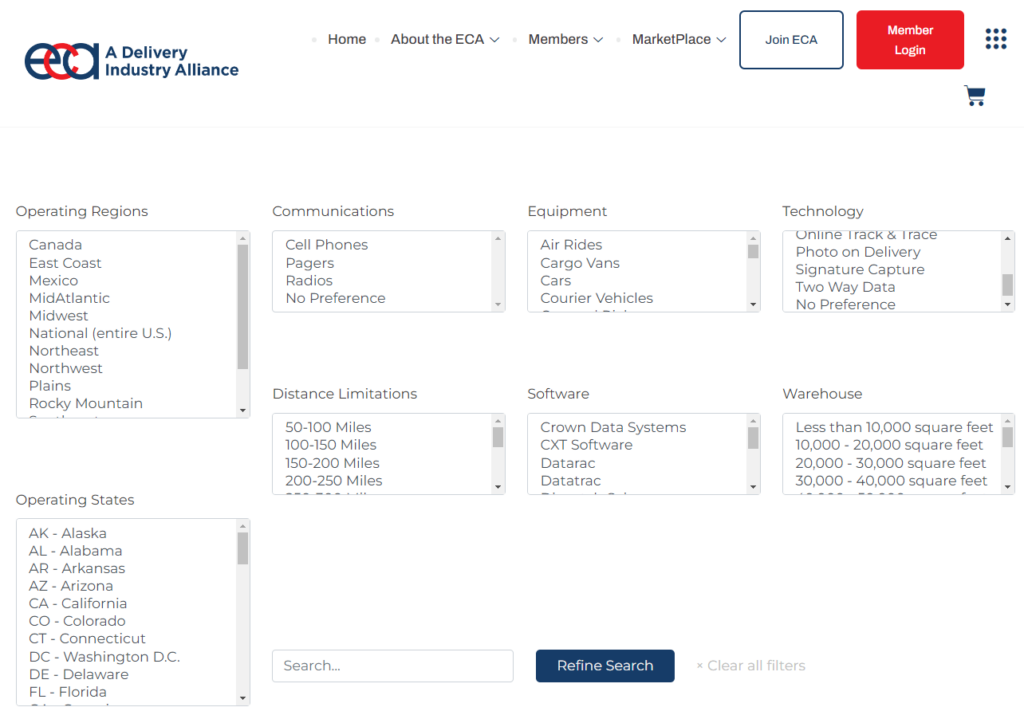Go to the Home page
This screenshot has height=715, width=1024.
[x=346, y=40]
